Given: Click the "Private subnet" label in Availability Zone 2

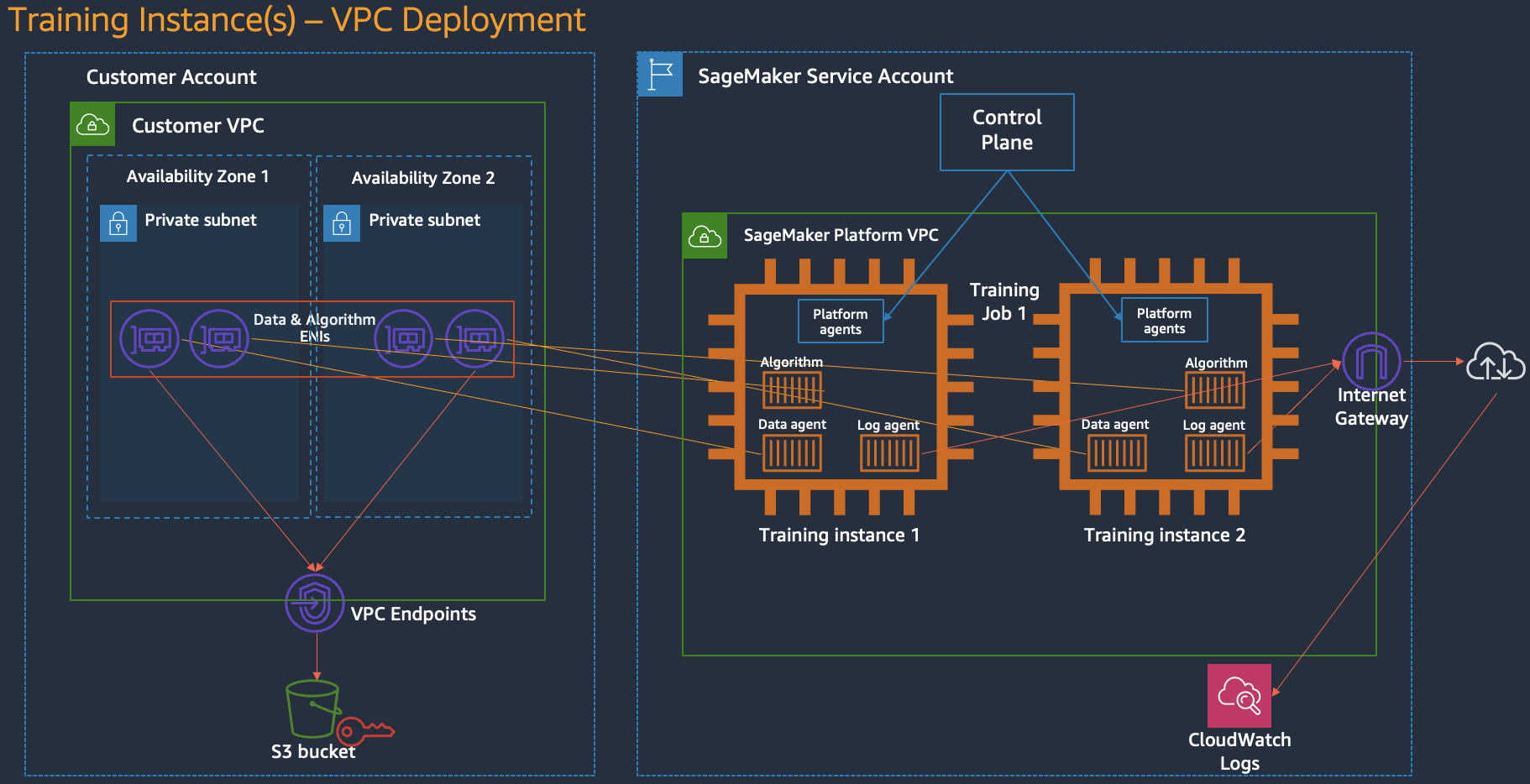Looking at the screenshot, I should pos(425,220).
